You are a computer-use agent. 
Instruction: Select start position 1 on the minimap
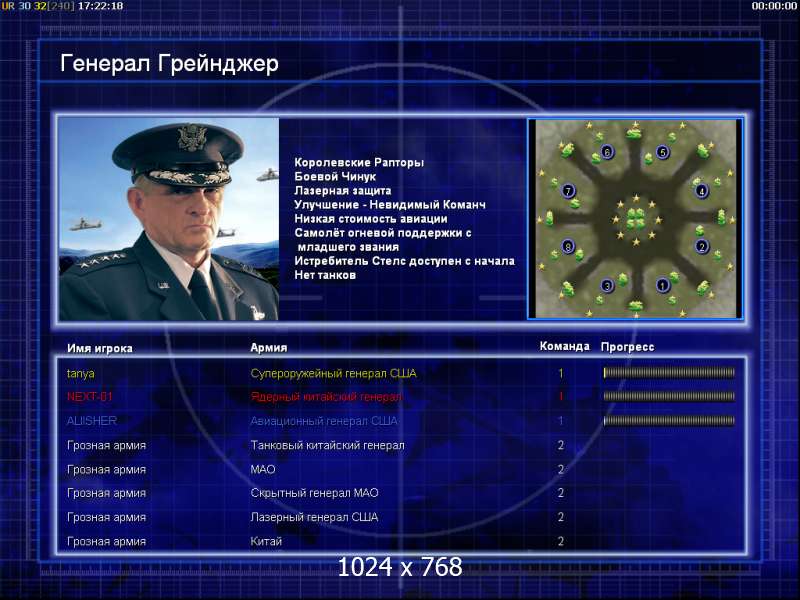tap(662, 285)
